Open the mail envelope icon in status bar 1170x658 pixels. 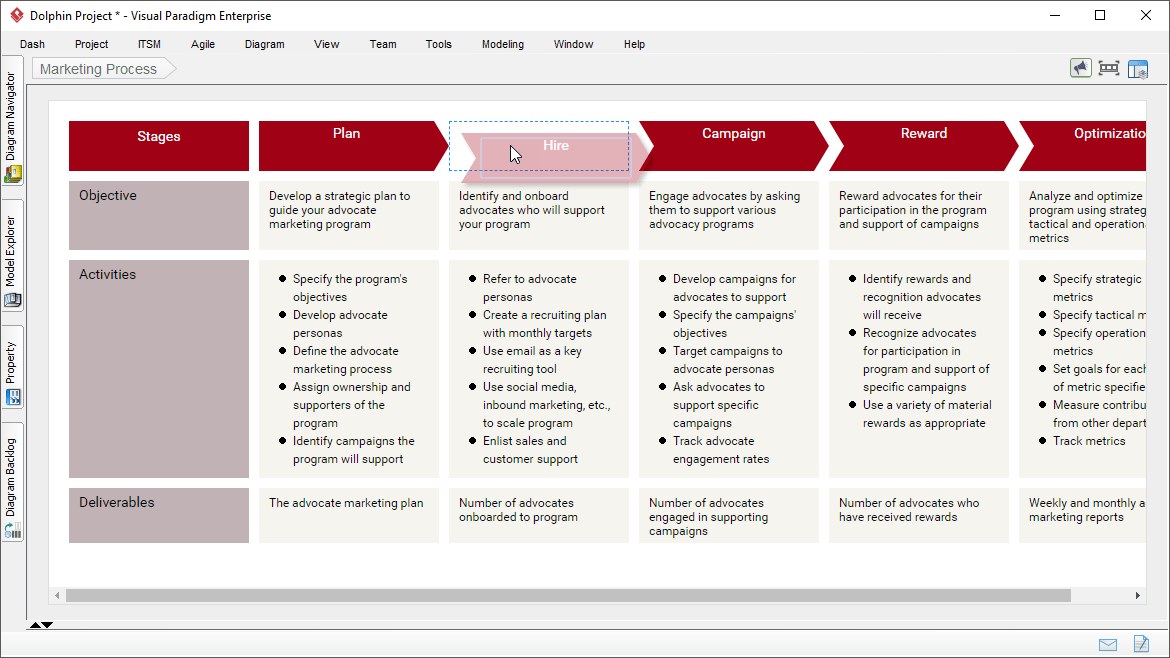point(1108,645)
